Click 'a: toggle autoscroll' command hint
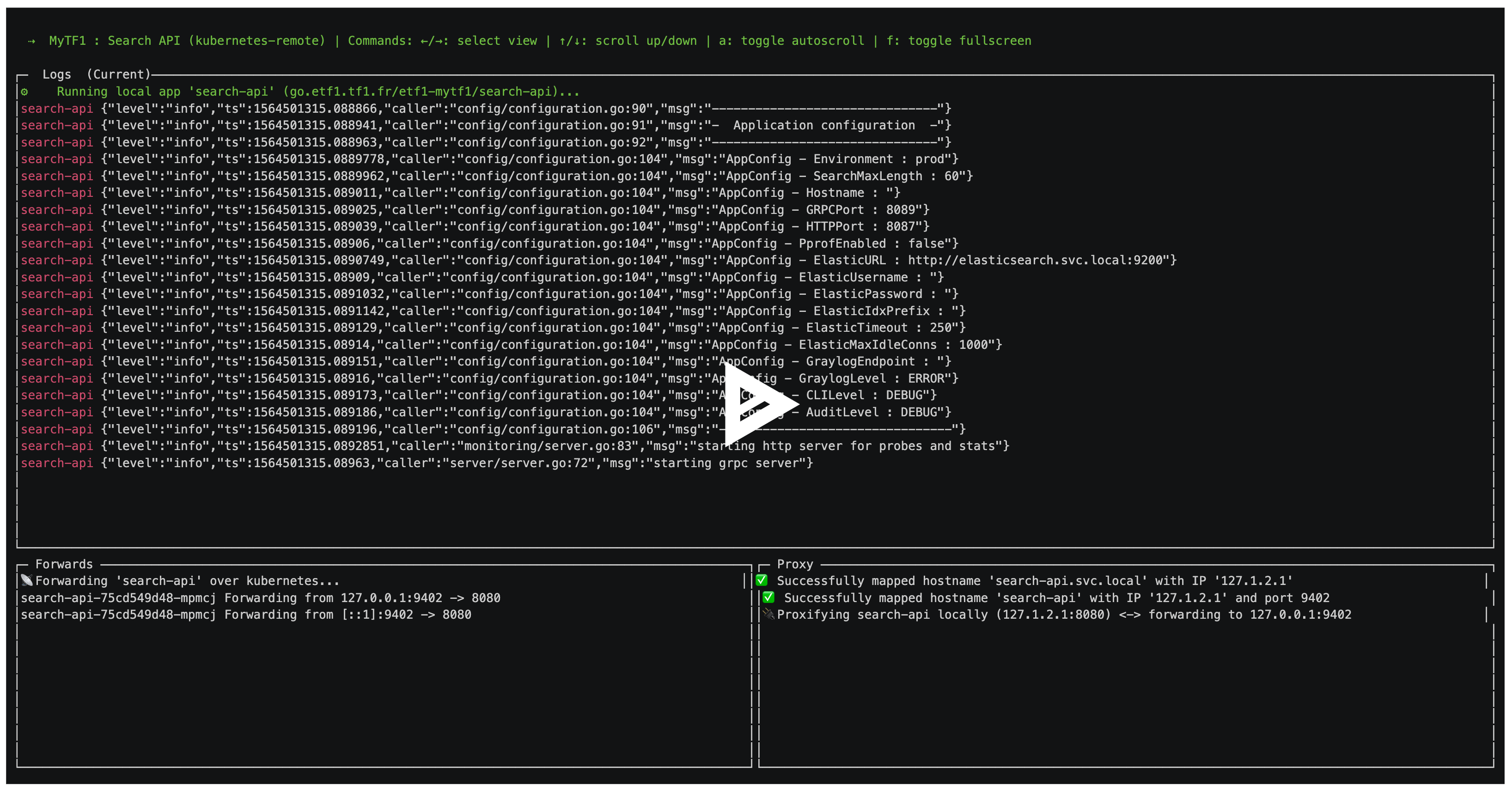This screenshot has width=1512, height=792. [x=791, y=41]
